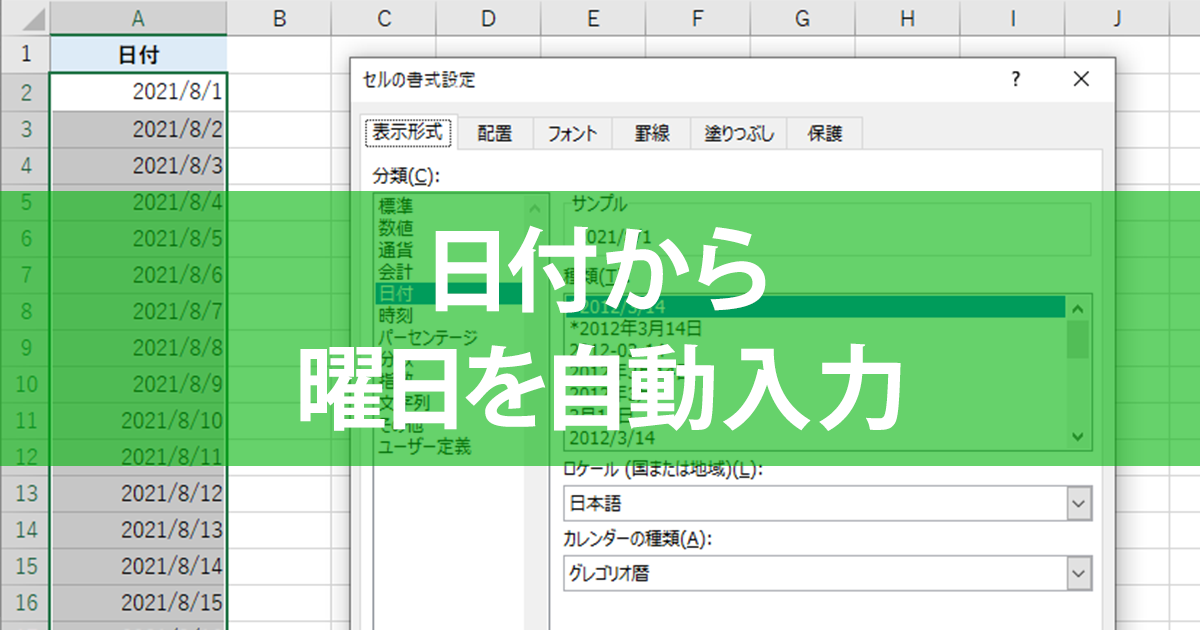The width and height of the screenshot is (1200, 630).
Task: Select 時刻 in the category list
Action: coord(395,315)
